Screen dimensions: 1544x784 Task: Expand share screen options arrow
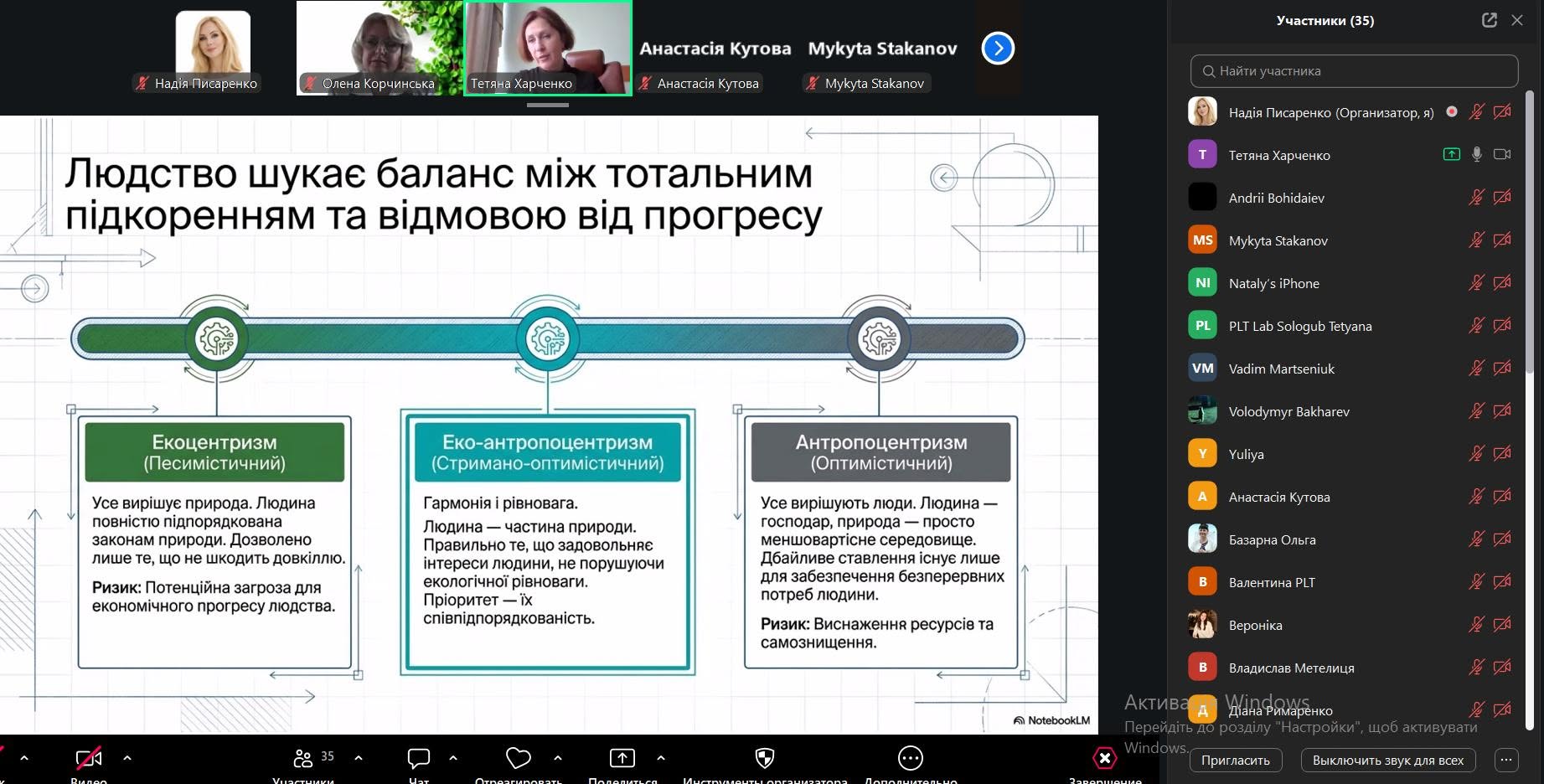click(x=661, y=758)
